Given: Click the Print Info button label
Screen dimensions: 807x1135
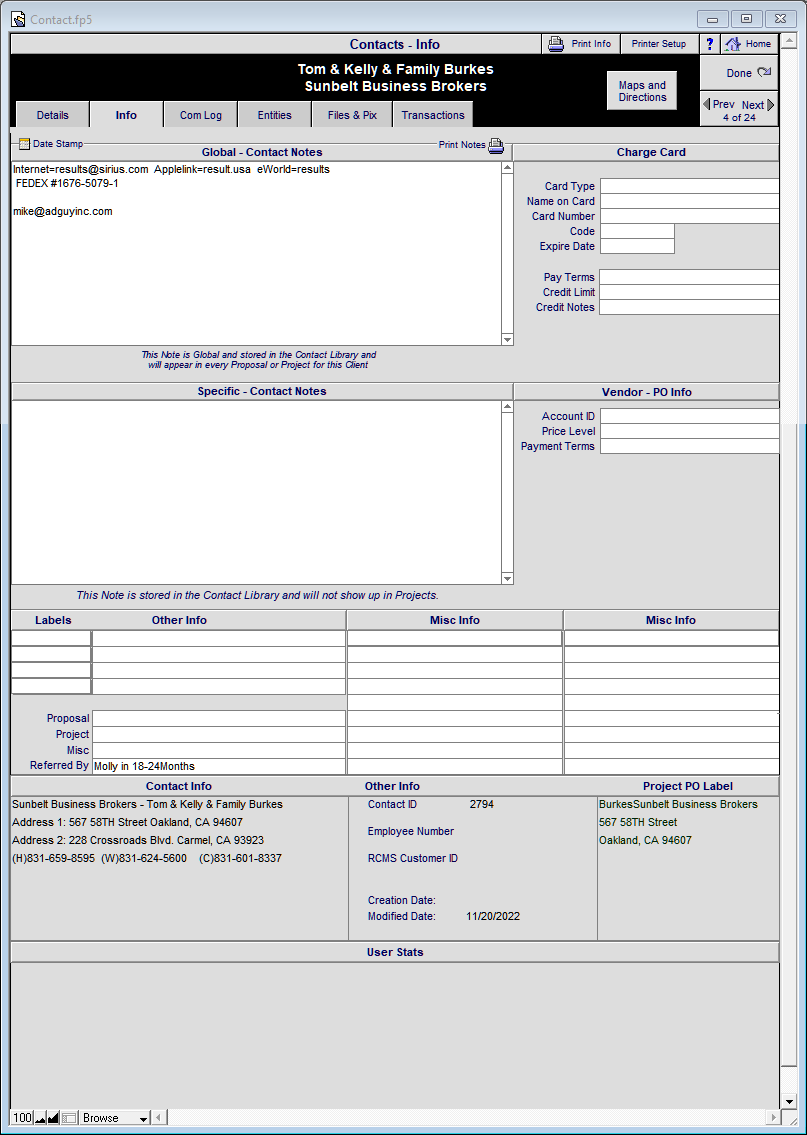Looking at the screenshot, I should [591, 43].
